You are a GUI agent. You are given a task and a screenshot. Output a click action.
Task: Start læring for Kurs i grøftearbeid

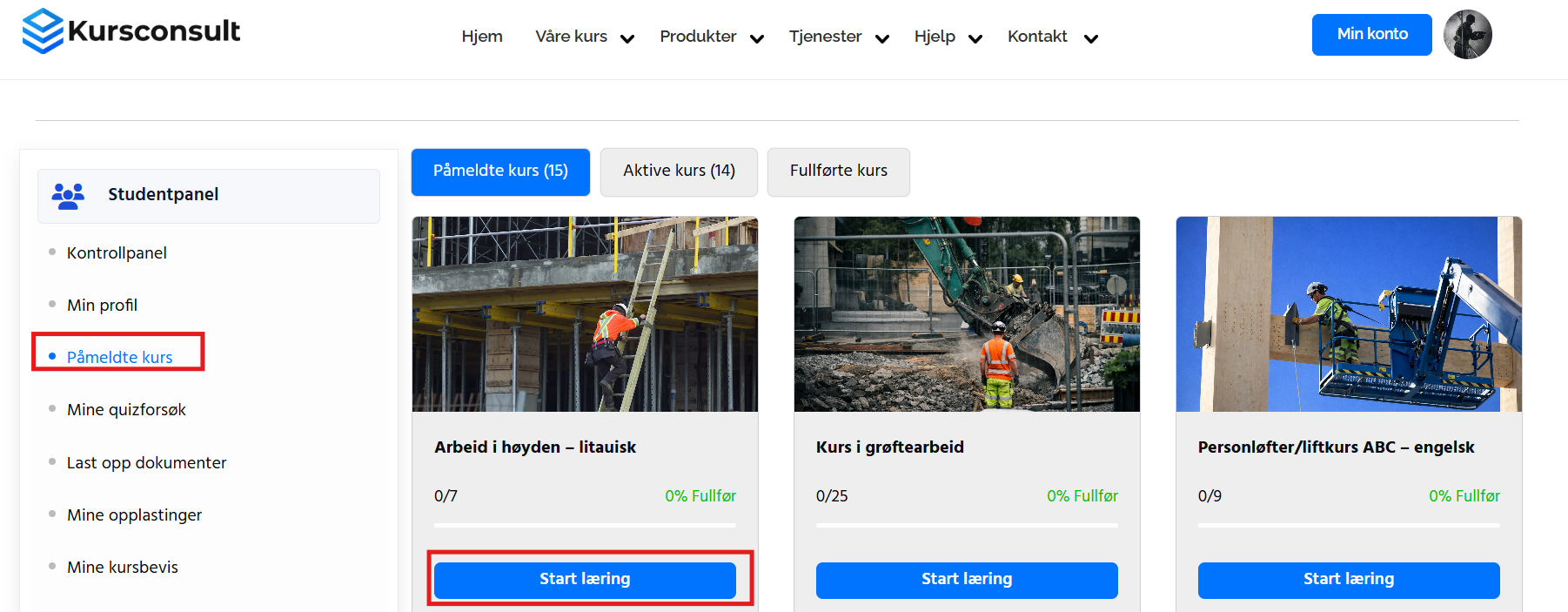pyautogui.click(x=967, y=580)
